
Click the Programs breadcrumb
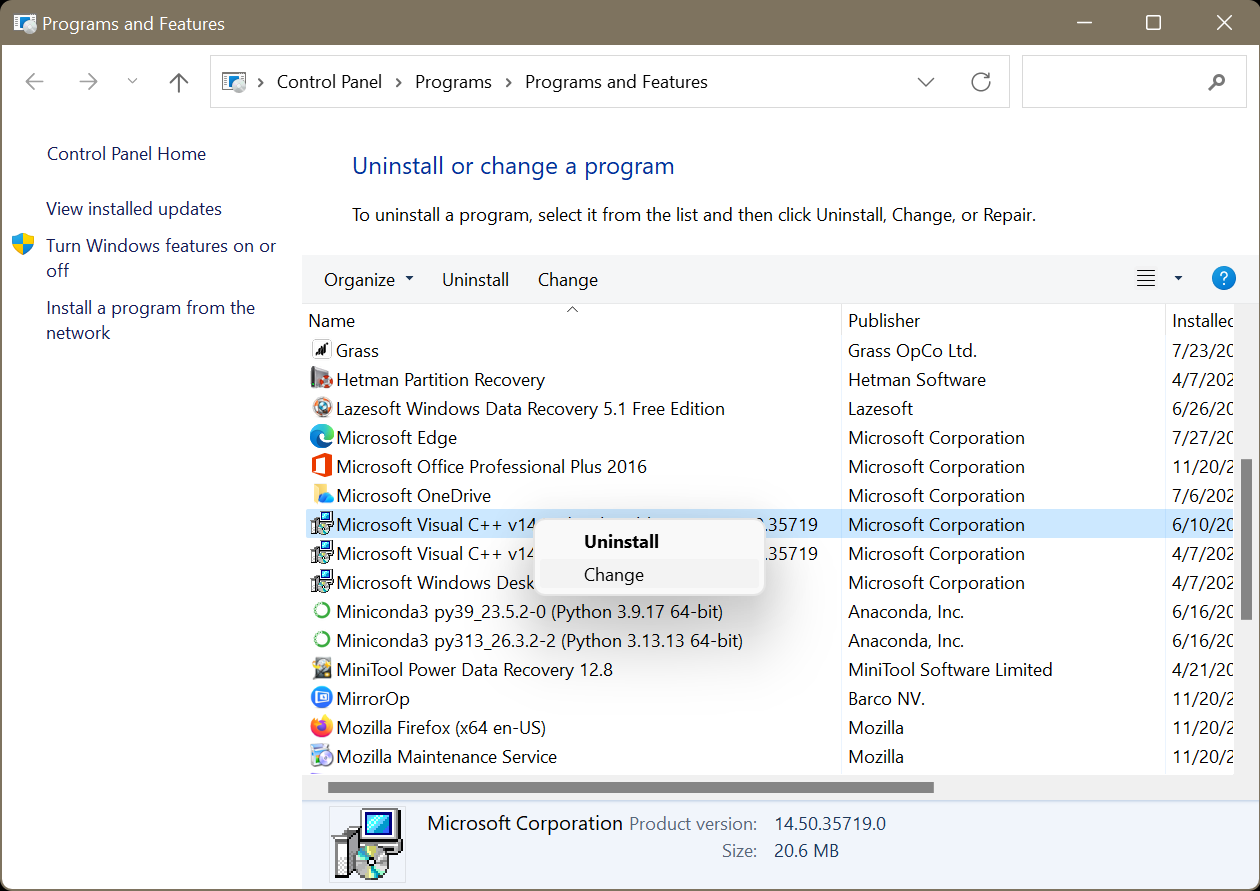453,82
